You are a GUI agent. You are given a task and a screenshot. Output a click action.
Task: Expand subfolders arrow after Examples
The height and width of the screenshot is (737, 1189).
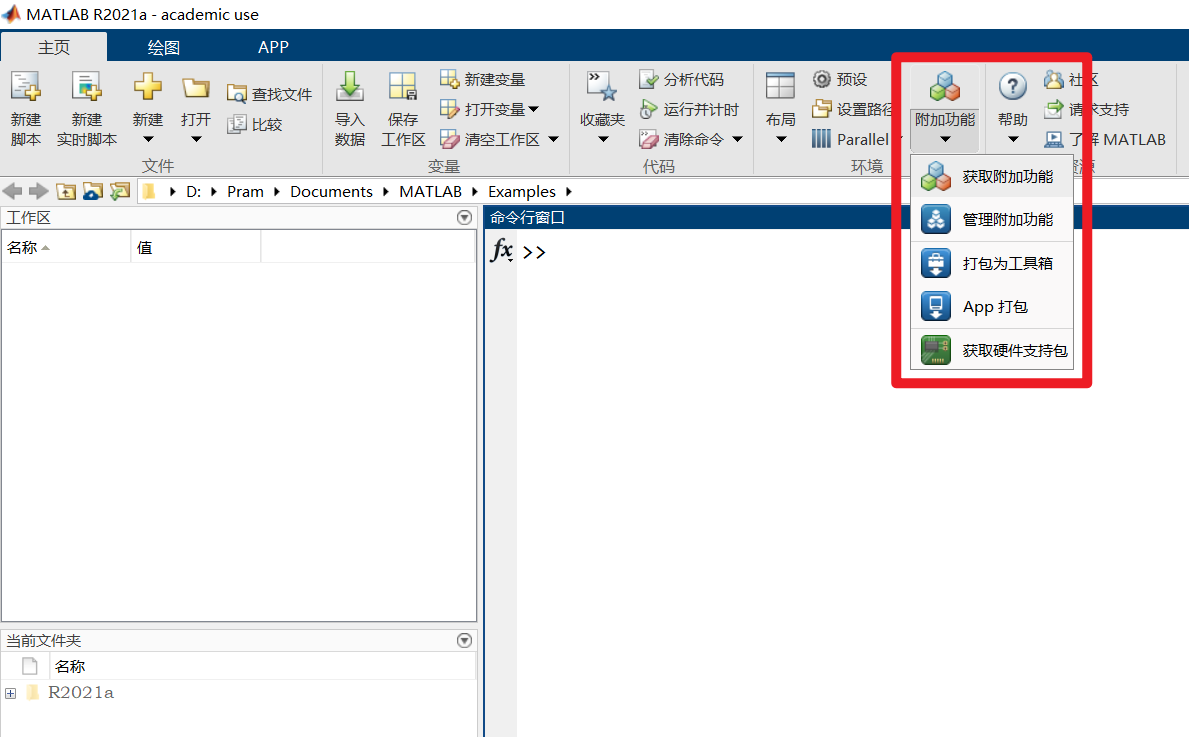[x=569, y=192]
